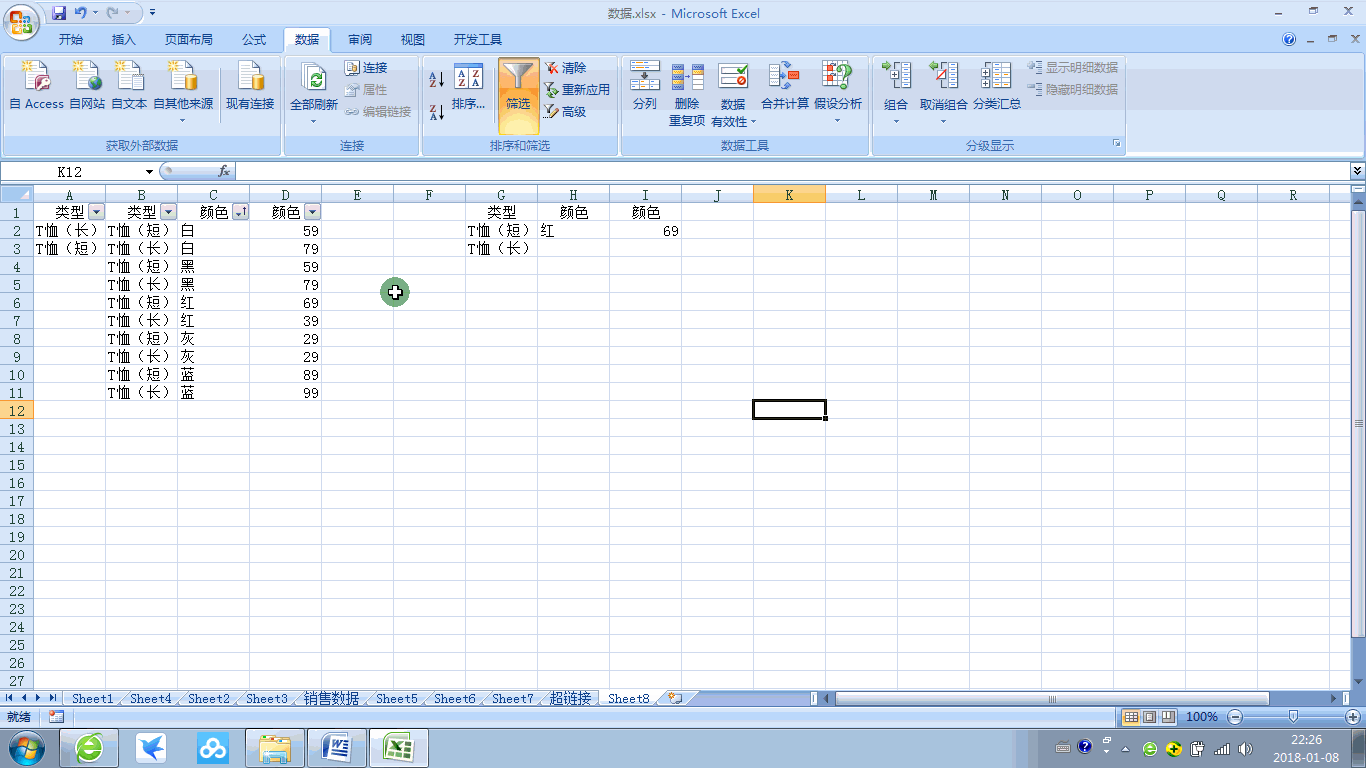Switch to the 视图 ribbon tab

point(413,40)
